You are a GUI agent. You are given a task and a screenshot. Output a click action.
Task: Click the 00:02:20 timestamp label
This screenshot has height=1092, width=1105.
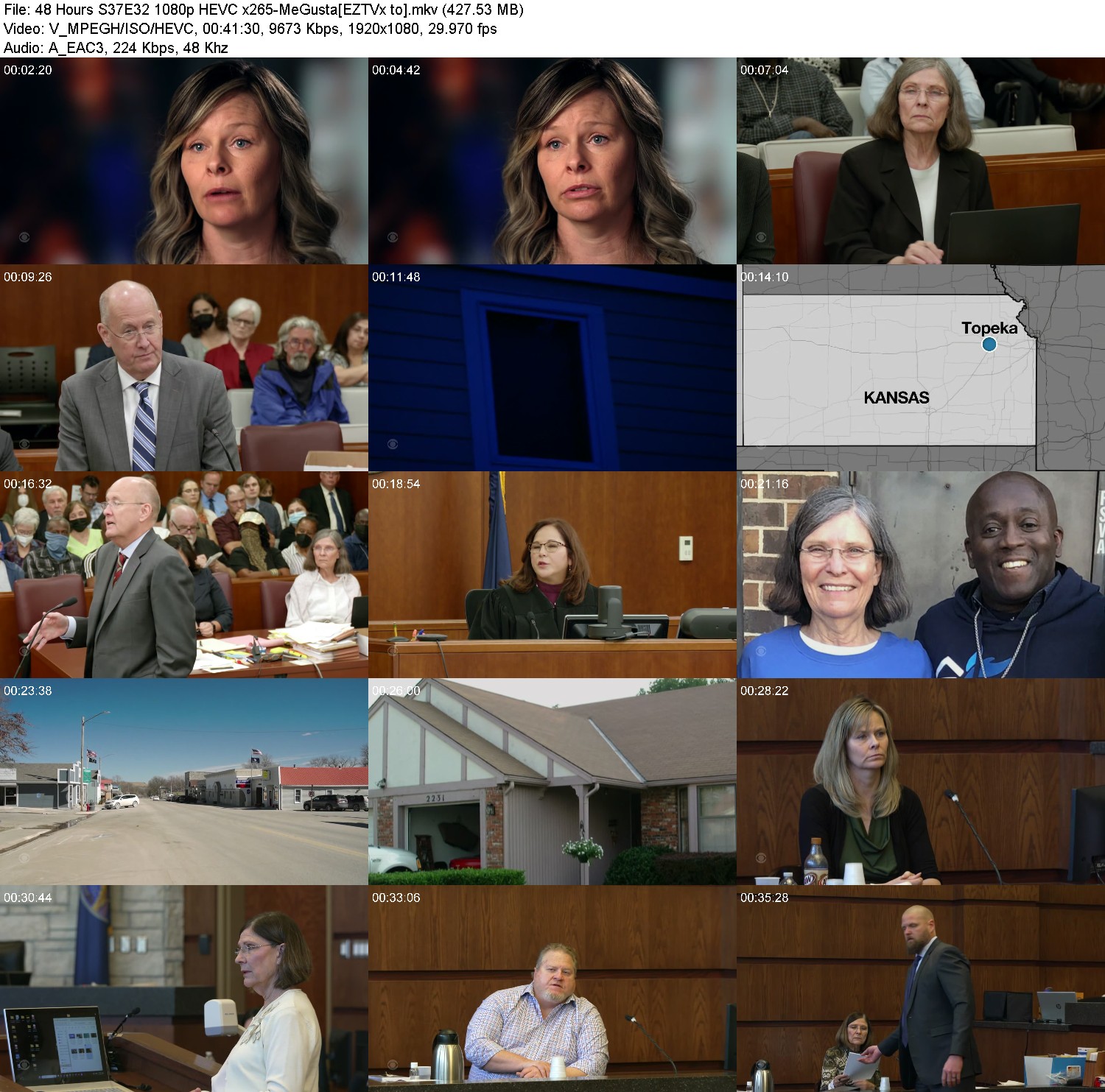28,70
